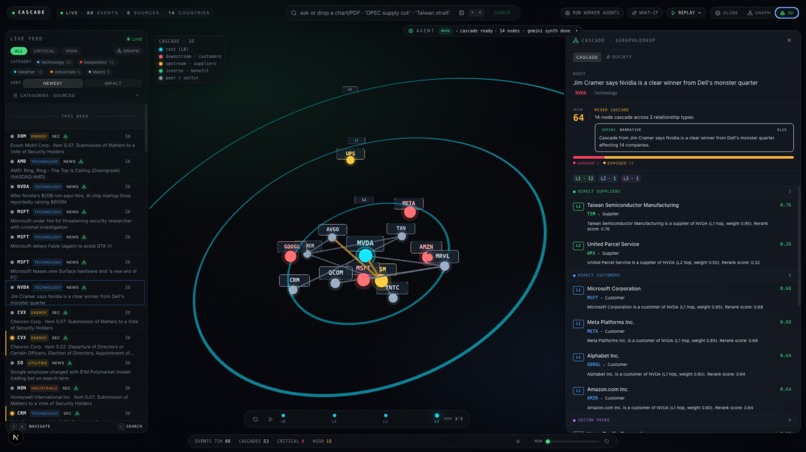Select the QCOM node in the graph
The image size is (806, 452).
(x=335, y=283)
